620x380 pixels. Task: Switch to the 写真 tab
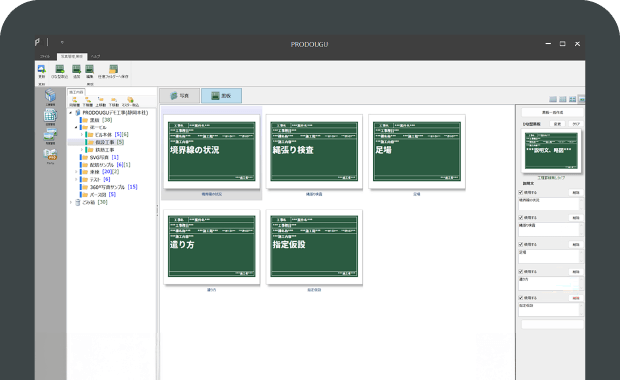click(180, 96)
